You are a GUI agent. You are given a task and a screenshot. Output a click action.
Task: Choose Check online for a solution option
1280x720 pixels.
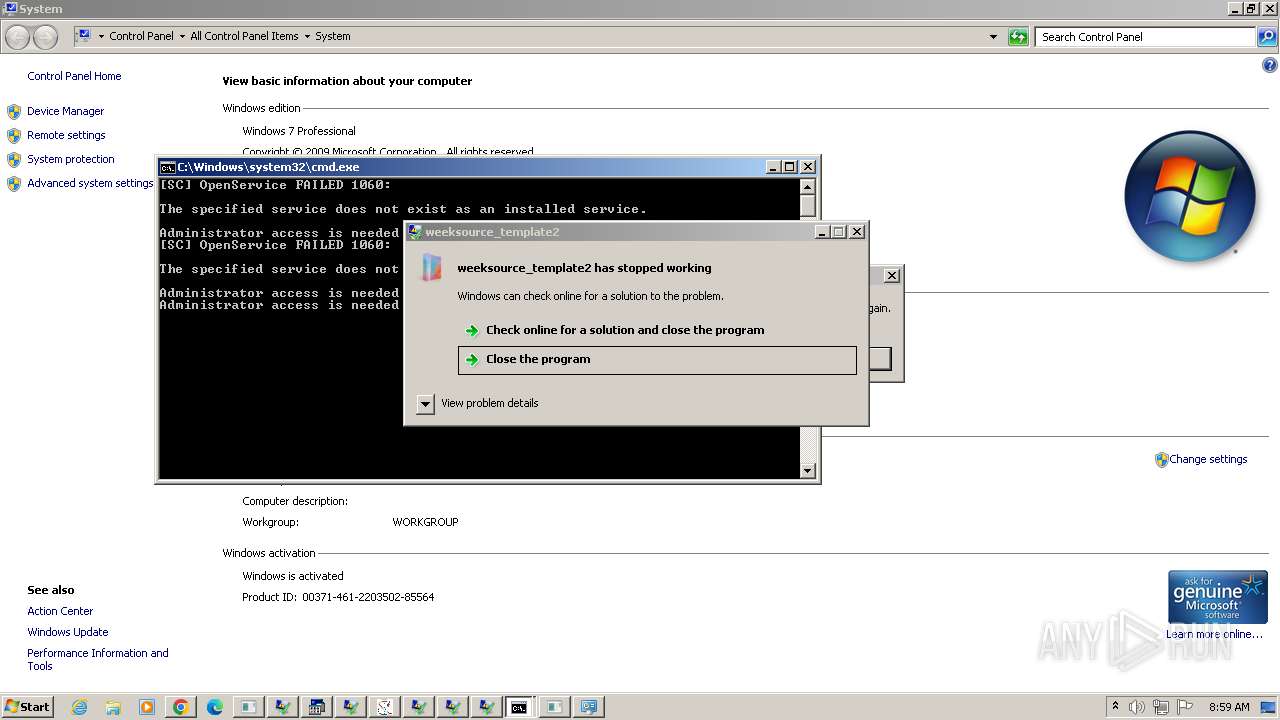(657, 330)
